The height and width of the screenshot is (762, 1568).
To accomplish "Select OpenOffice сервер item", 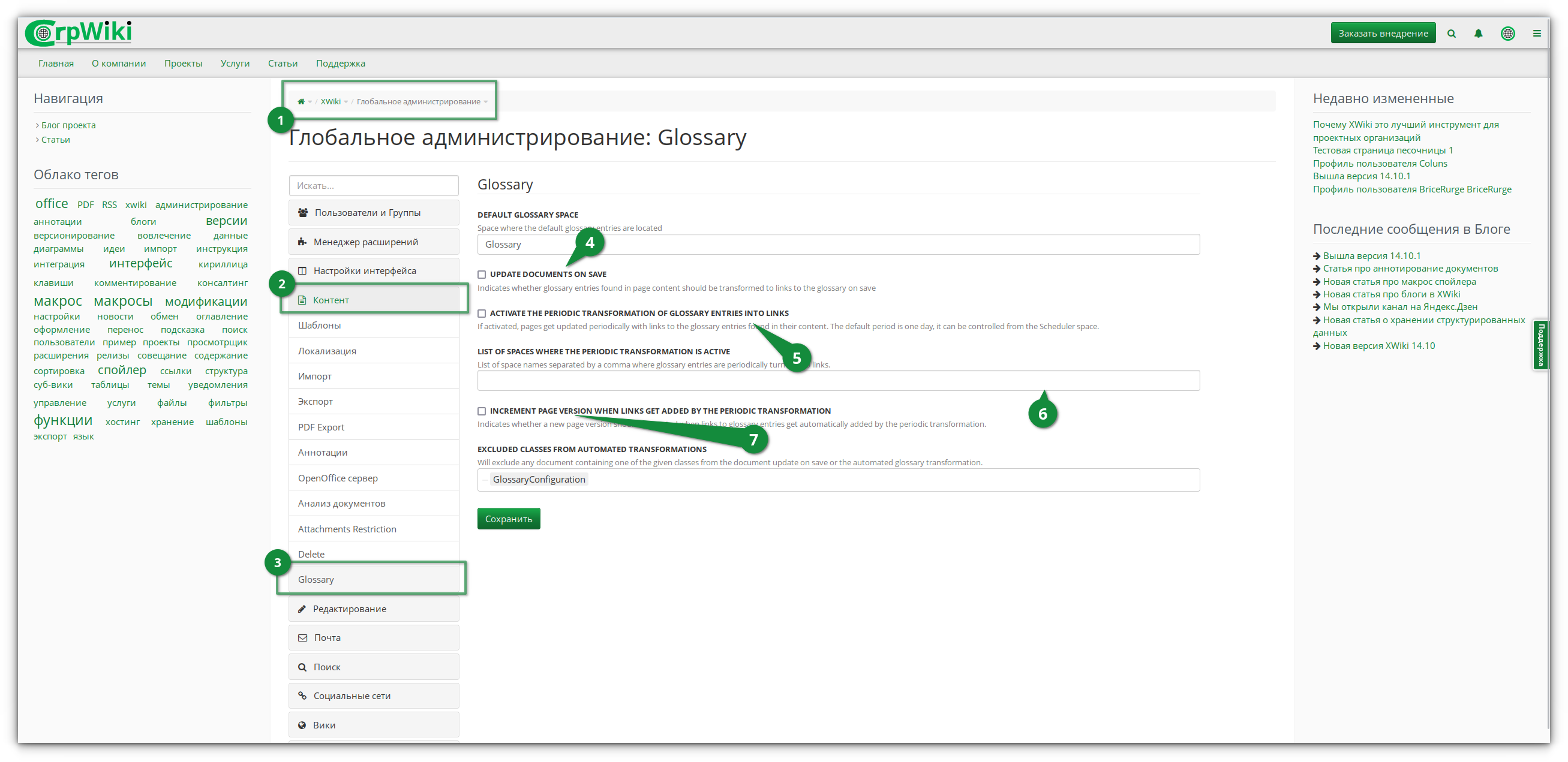I will 374,478.
